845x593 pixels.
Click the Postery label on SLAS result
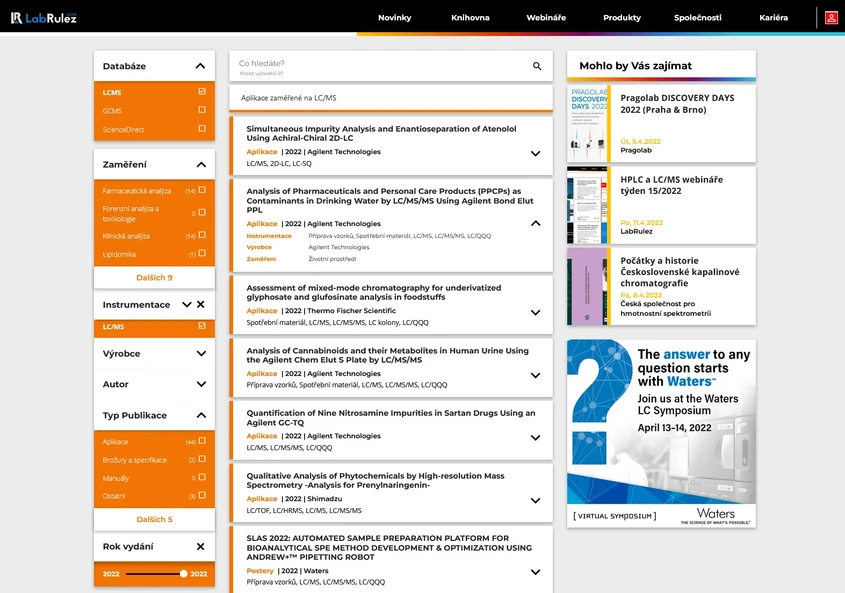point(260,570)
